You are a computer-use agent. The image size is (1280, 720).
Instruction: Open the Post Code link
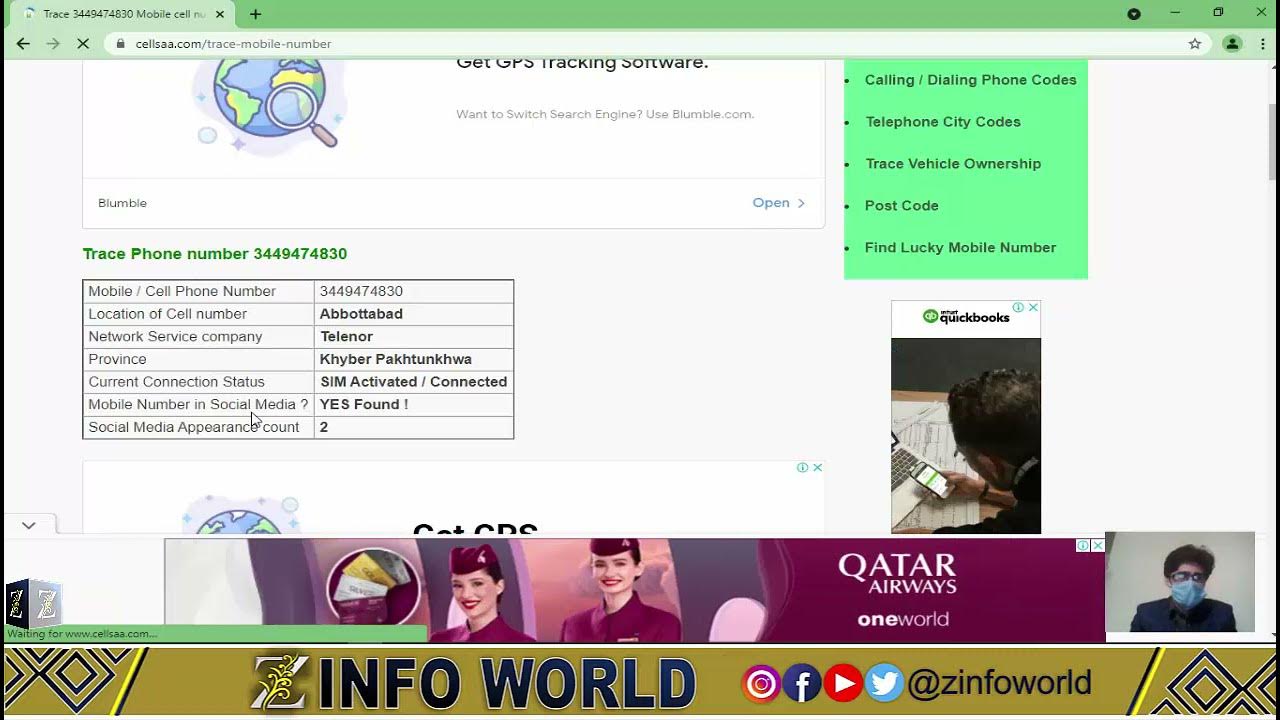click(901, 206)
